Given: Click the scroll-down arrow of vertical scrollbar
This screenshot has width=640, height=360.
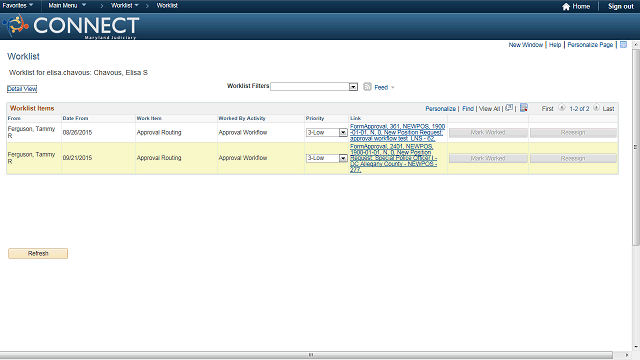Looking at the screenshot, I should (636, 347).
